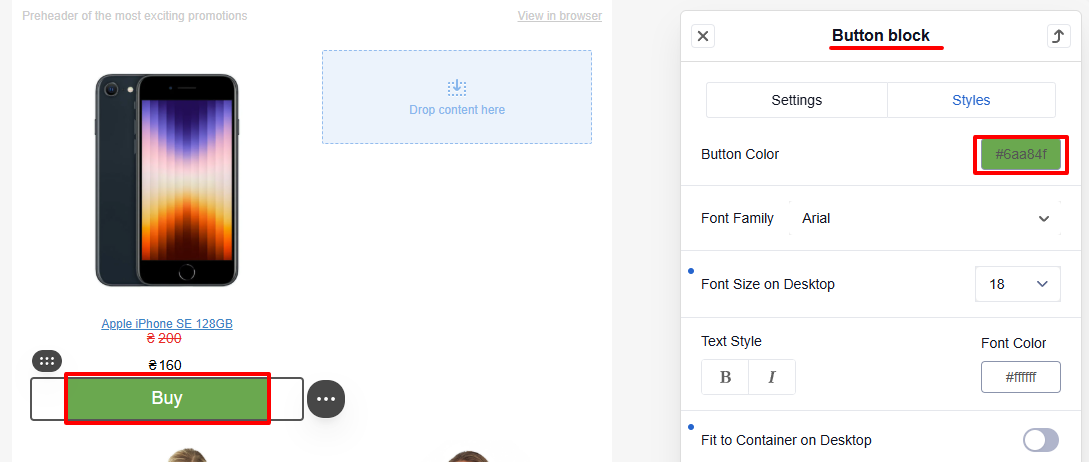Click the Font Size on Desktop label
The width and height of the screenshot is (1089, 462).
pyautogui.click(x=768, y=284)
